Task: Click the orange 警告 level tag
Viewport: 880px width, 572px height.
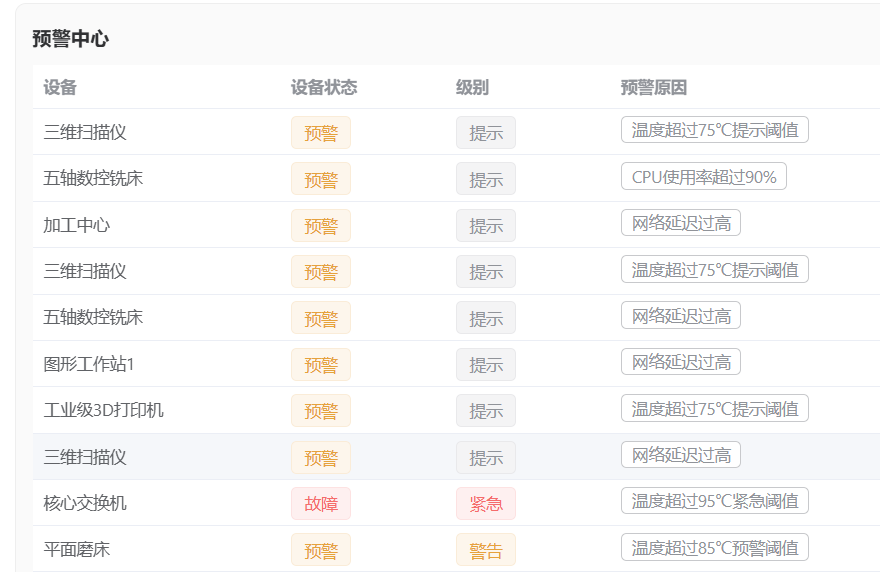Action: point(486,550)
